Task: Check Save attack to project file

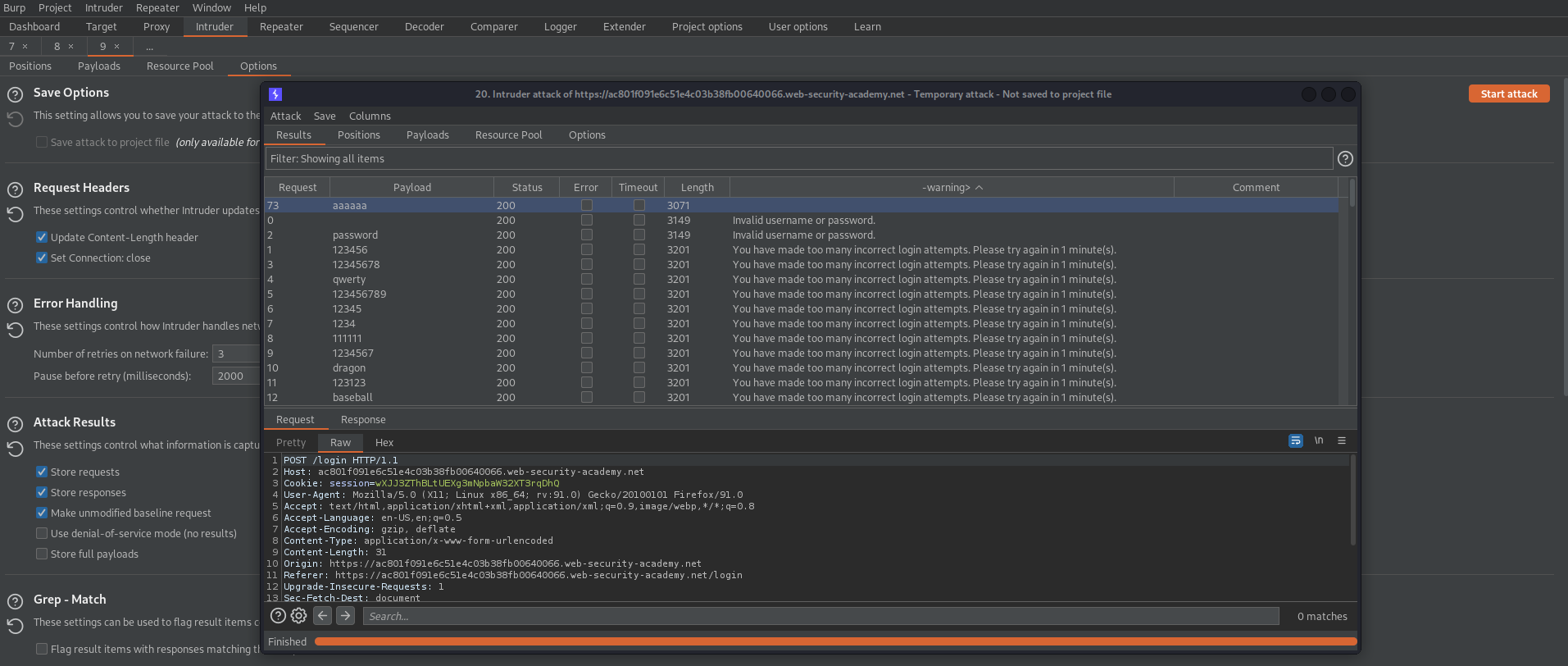Action: pyautogui.click(x=42, y=142)
